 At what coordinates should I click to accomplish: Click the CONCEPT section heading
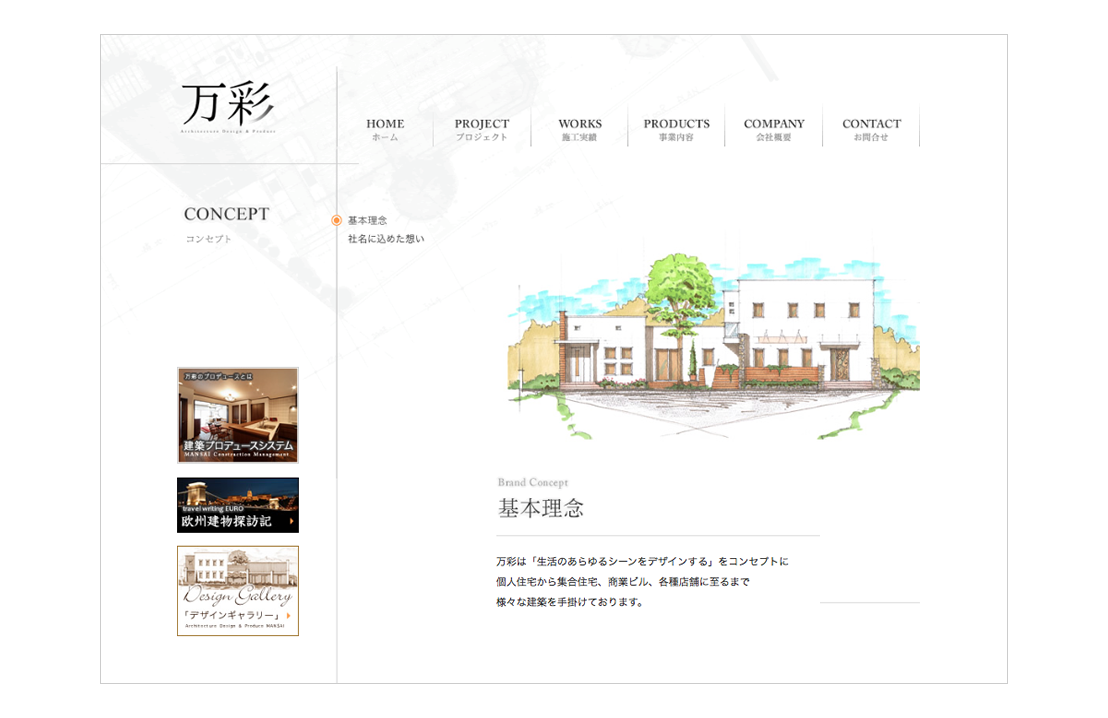click(x=226, y=214)
